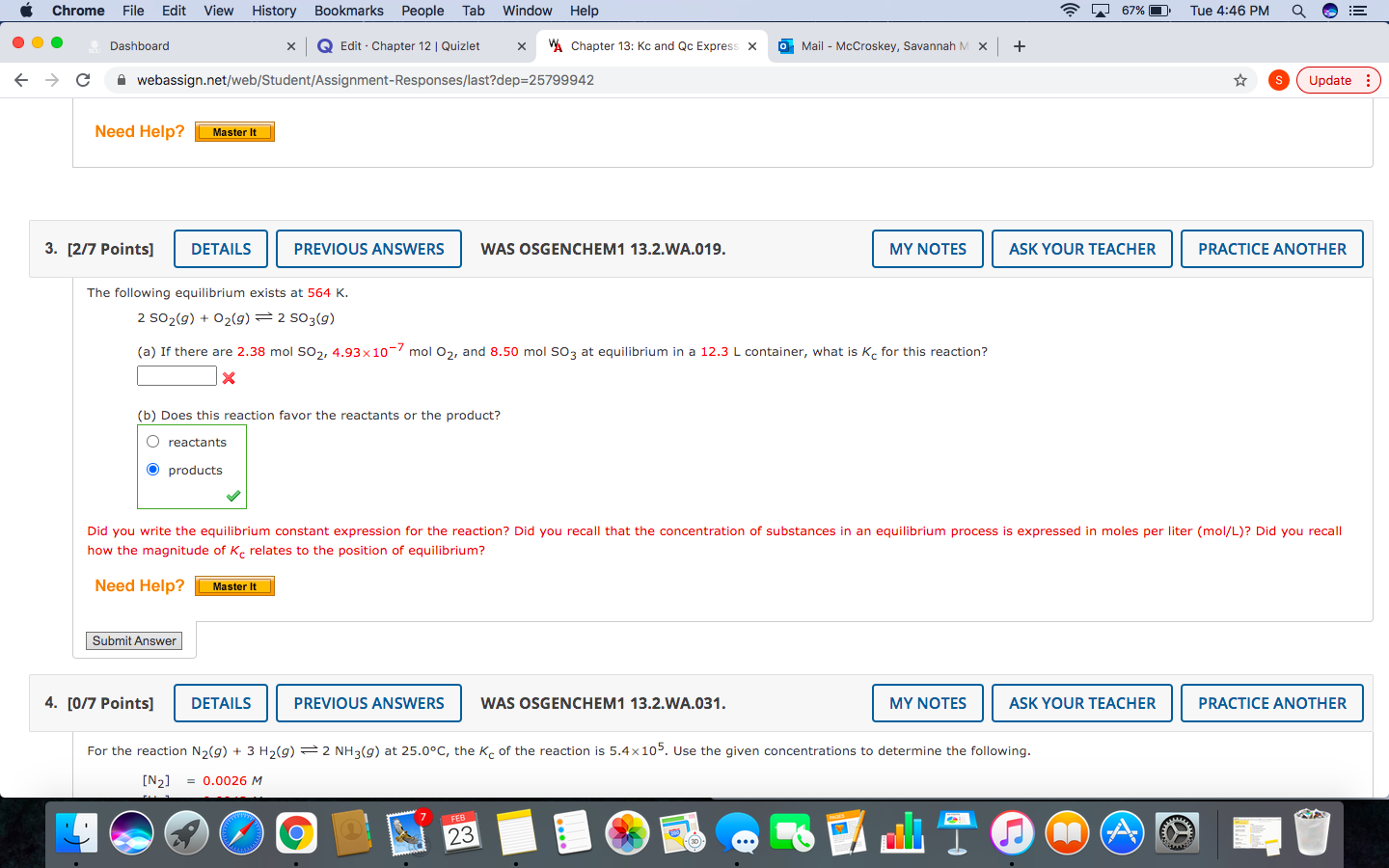1389x868 pixels.
Task: Open Photos app in the dock
Action: (627, 832)
